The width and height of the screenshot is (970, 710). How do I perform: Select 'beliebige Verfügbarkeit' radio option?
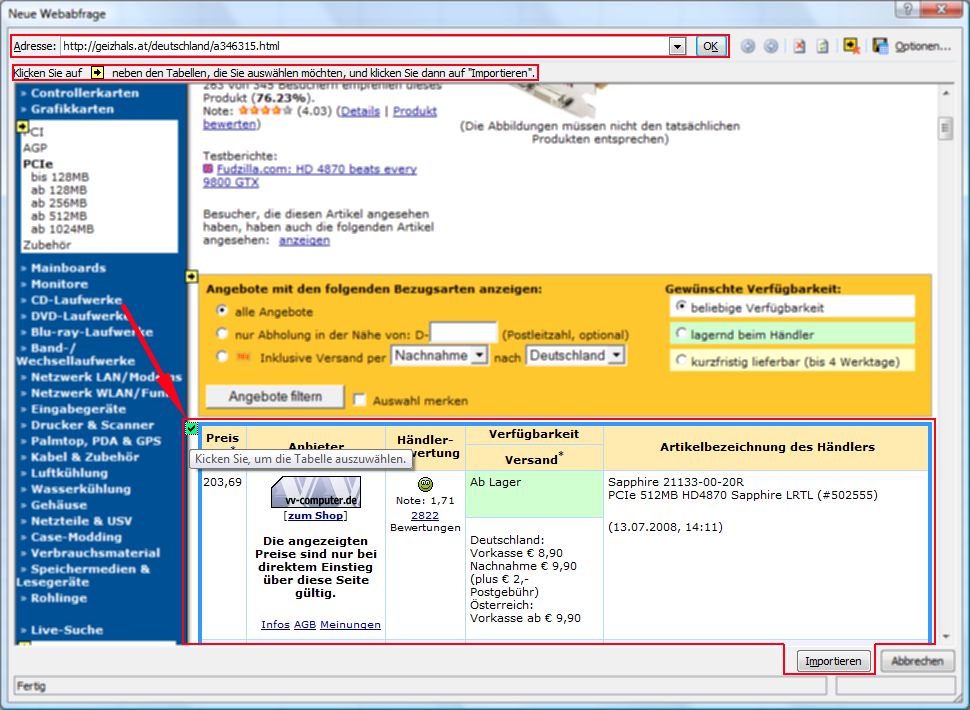tap(680, 306)
